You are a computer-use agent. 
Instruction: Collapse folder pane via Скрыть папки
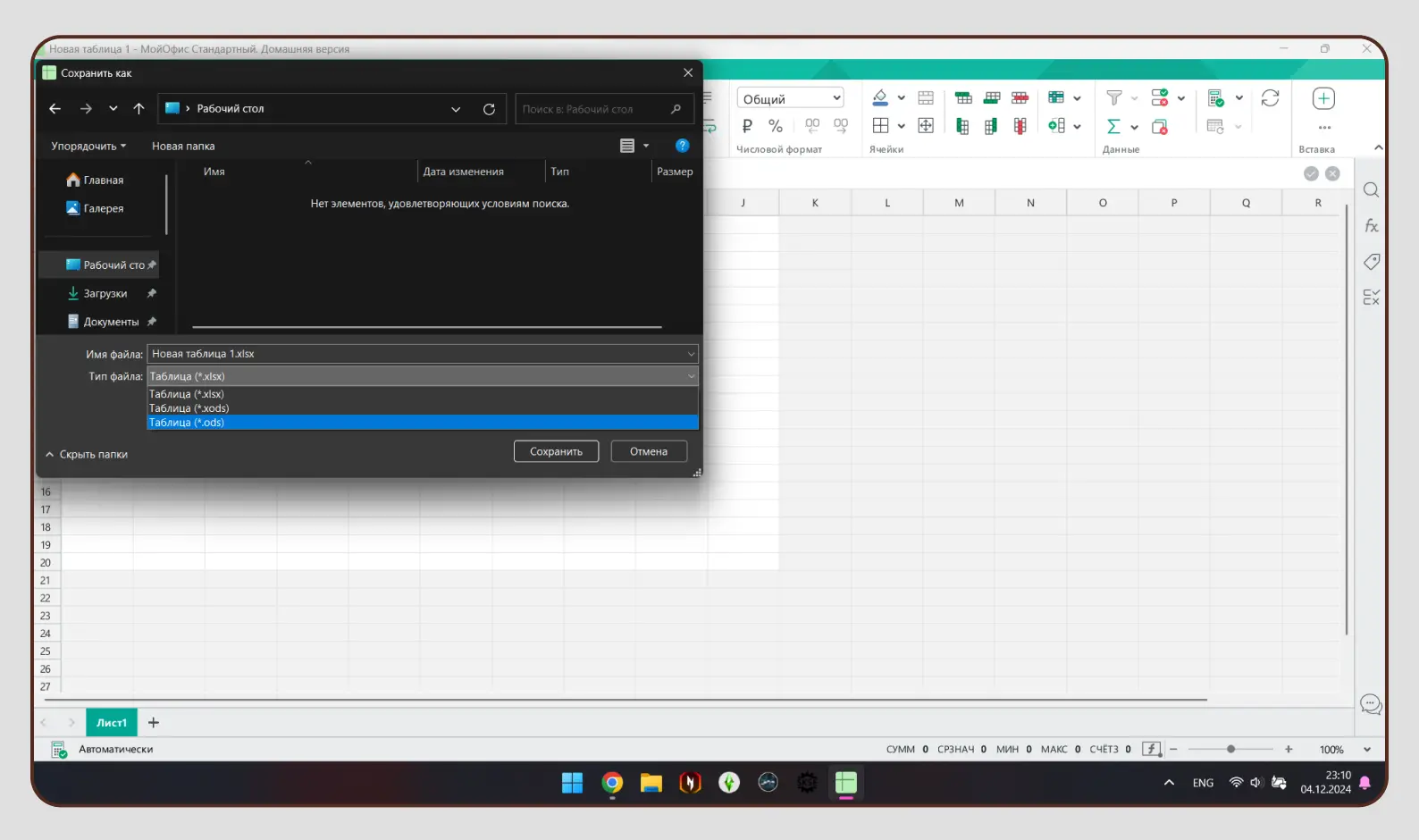pyautogui.click(x=87, y=454)
